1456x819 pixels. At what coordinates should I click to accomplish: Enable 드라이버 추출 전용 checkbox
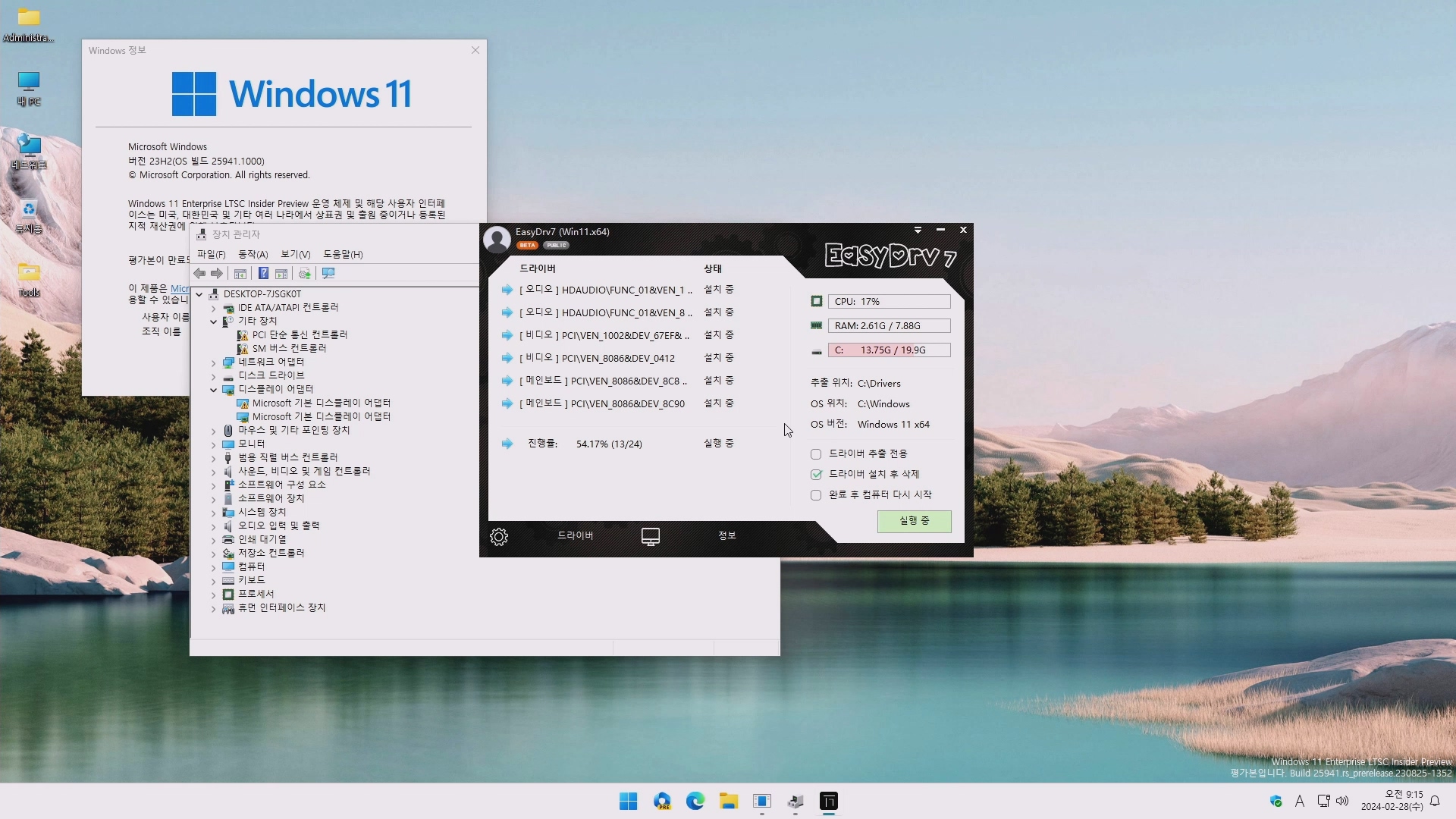pos(816,454)
